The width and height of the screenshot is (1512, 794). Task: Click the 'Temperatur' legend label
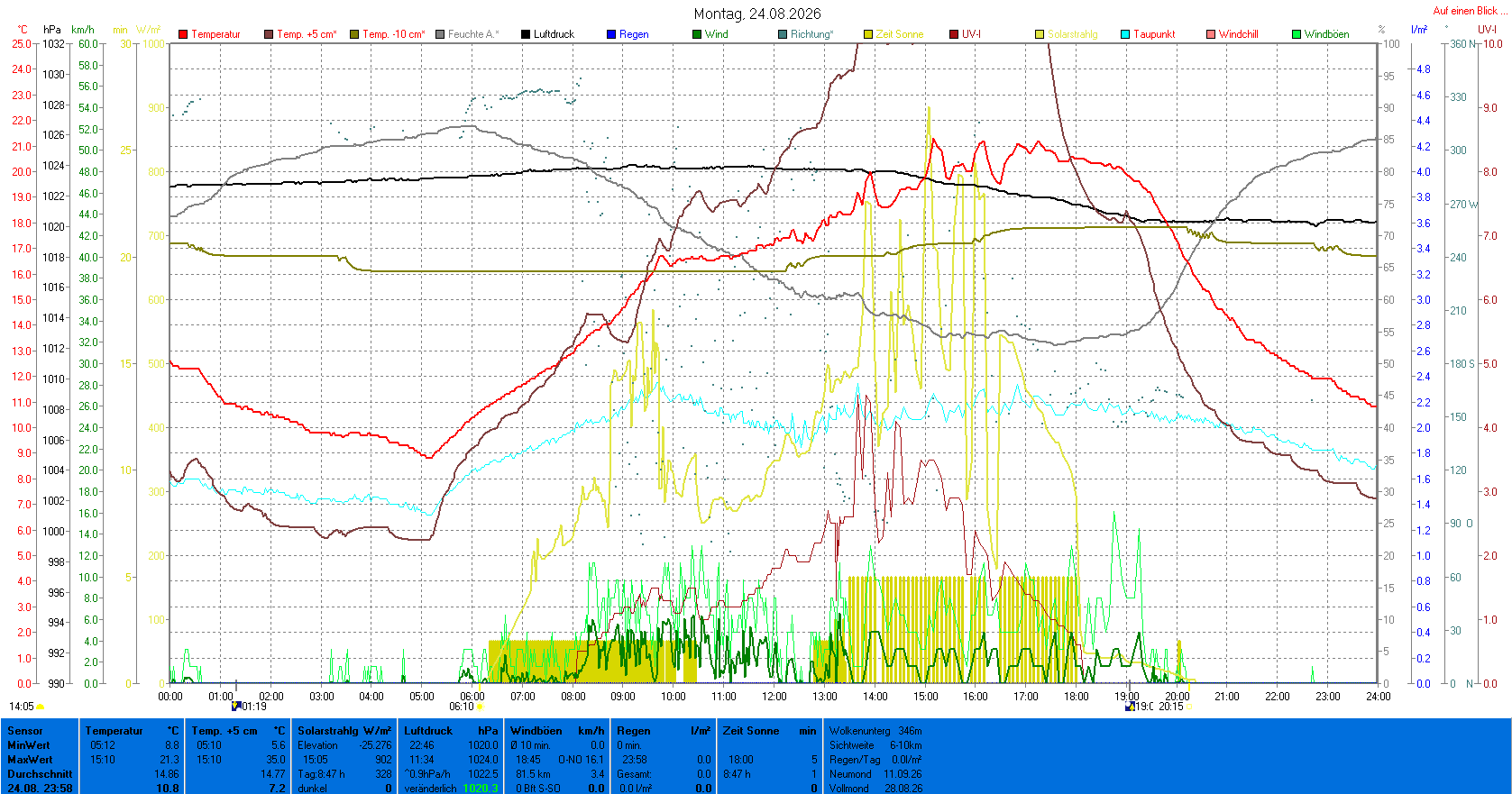point(216,34)
